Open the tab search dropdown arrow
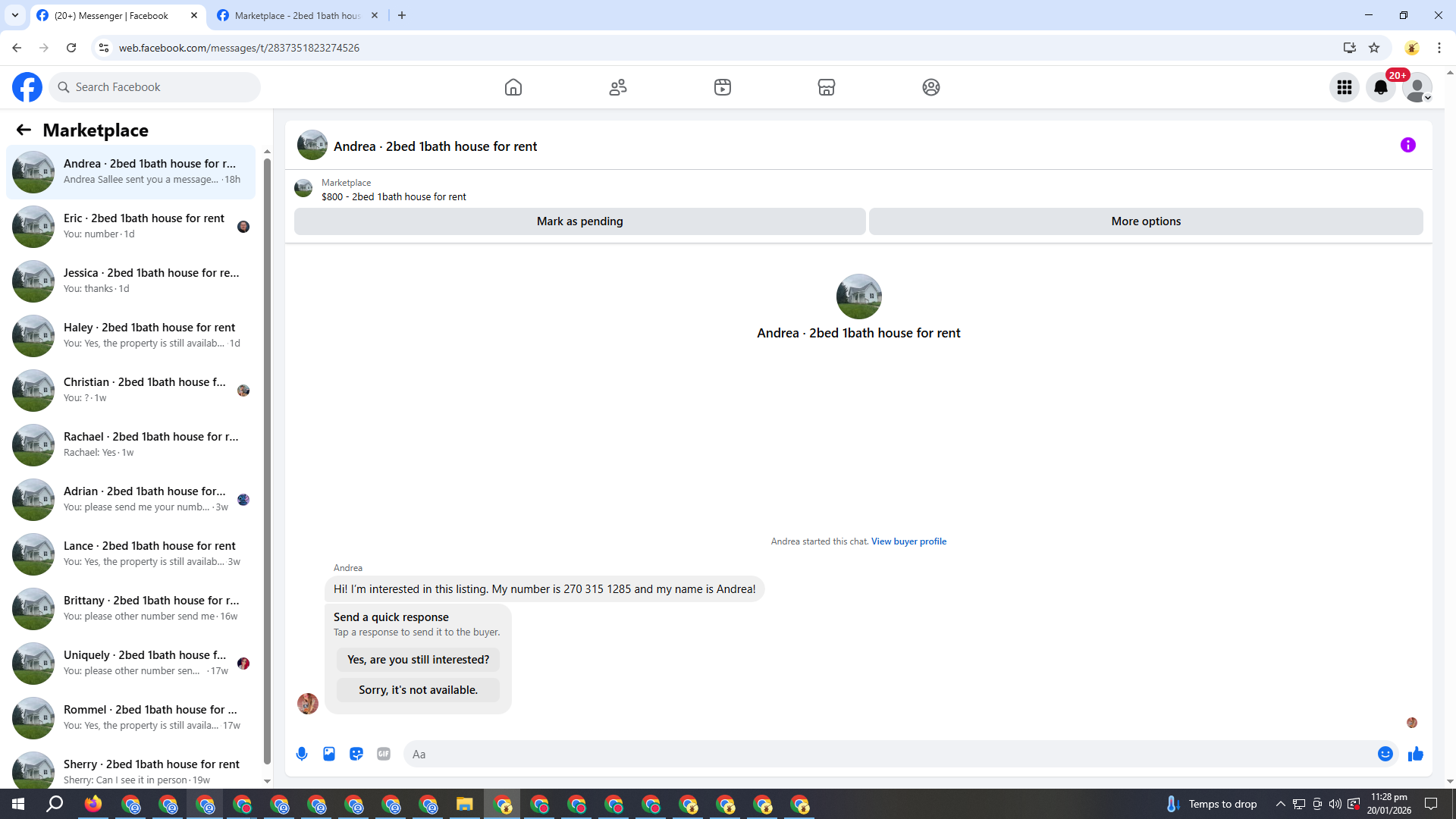Viewport: 1456px width, 819px height. 14,15
